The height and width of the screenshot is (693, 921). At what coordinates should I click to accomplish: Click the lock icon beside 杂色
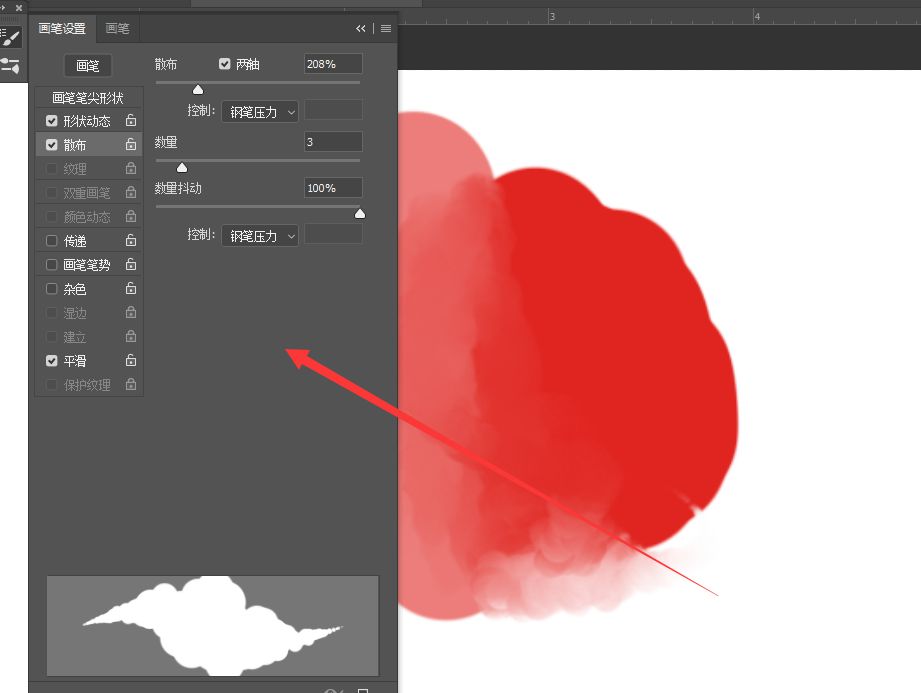pyautogui.click(x=131, y=289)
